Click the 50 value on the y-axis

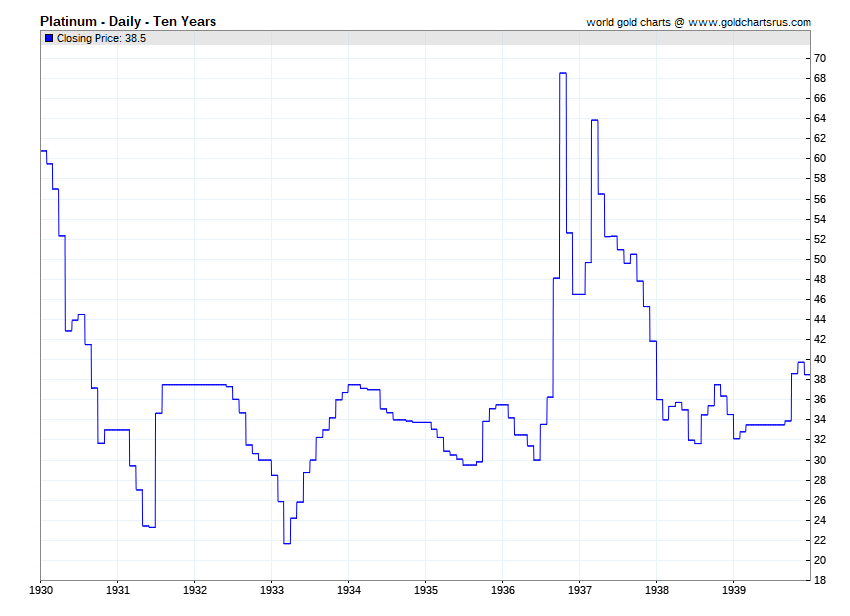coord(819,259)
